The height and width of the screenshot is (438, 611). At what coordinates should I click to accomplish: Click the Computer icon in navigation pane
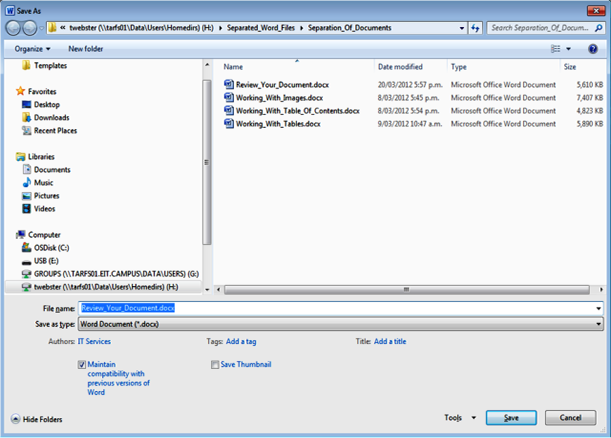coord(20,235)
